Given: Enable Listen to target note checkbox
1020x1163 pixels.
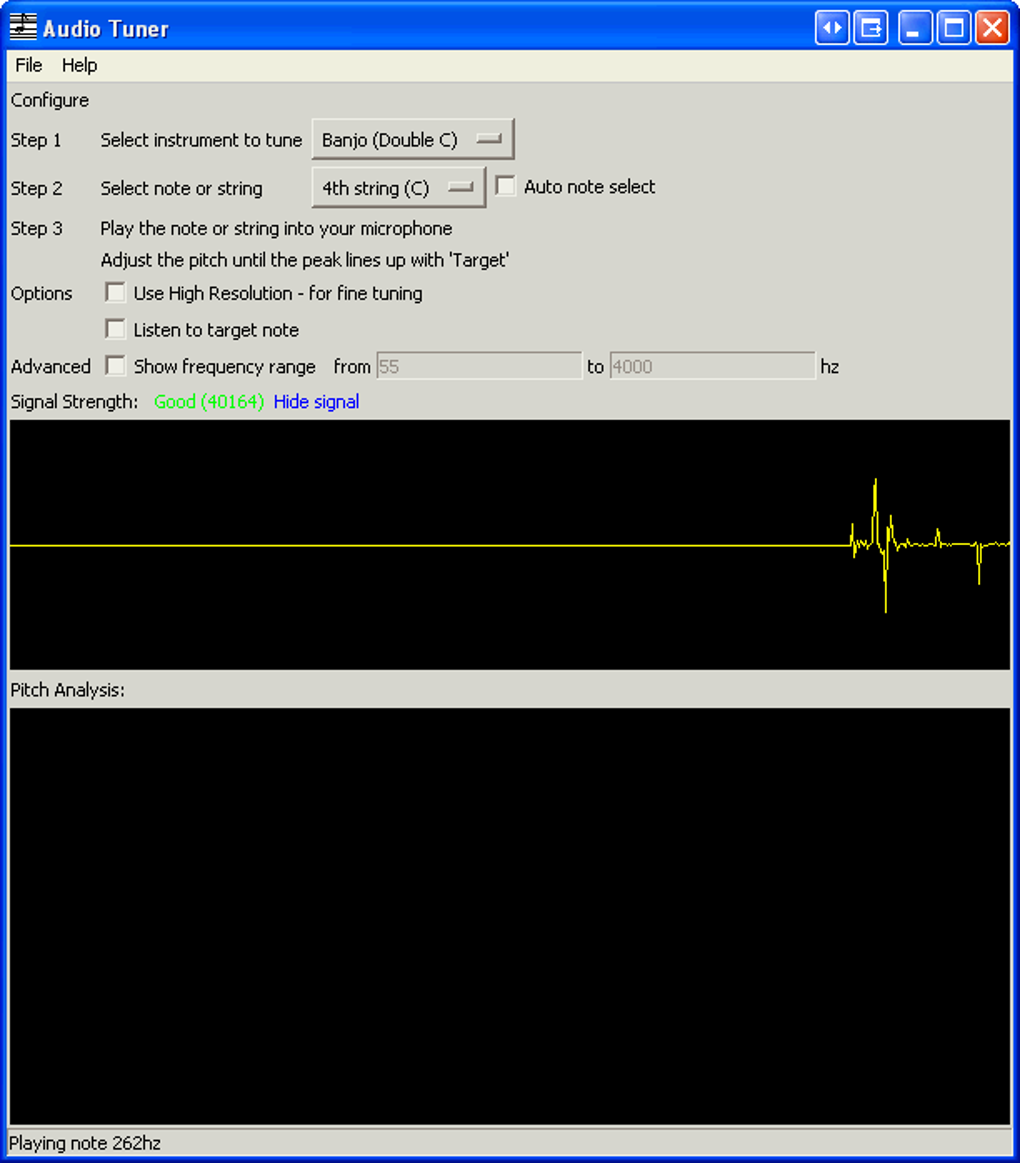Looking at the screenshot, I should pyautogui.click(x=115, y=329).
